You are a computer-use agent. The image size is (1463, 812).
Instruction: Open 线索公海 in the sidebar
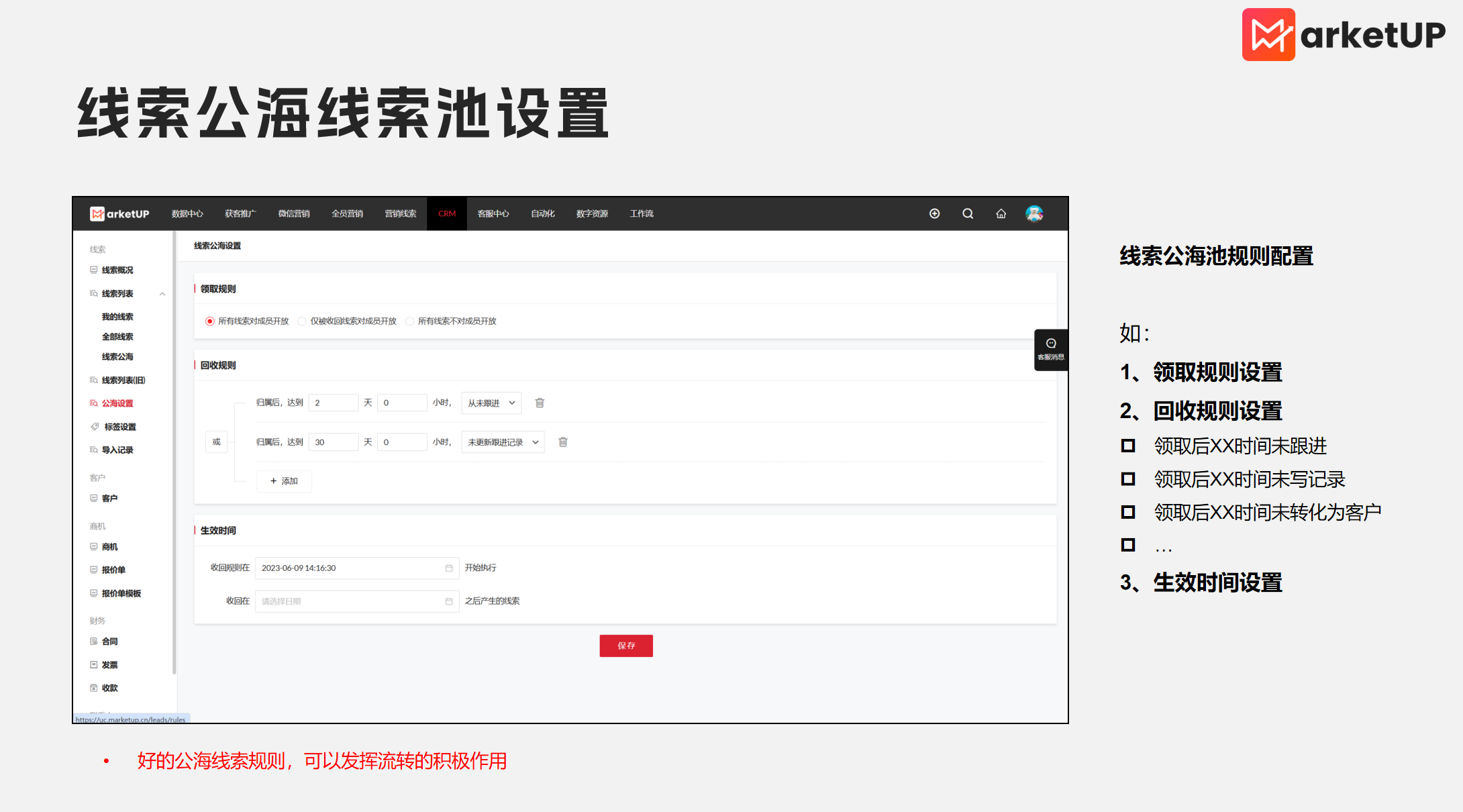coord(117,357)
